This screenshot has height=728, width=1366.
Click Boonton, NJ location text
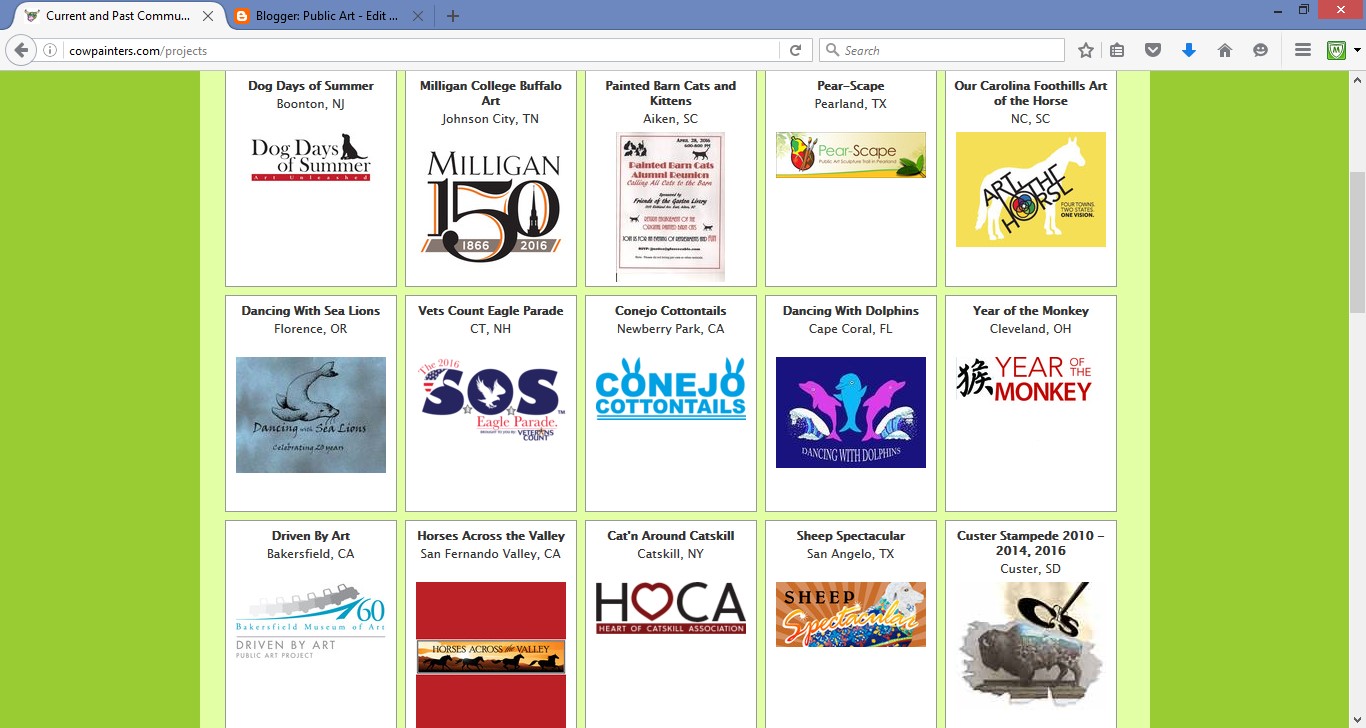[x=311, y=104]
